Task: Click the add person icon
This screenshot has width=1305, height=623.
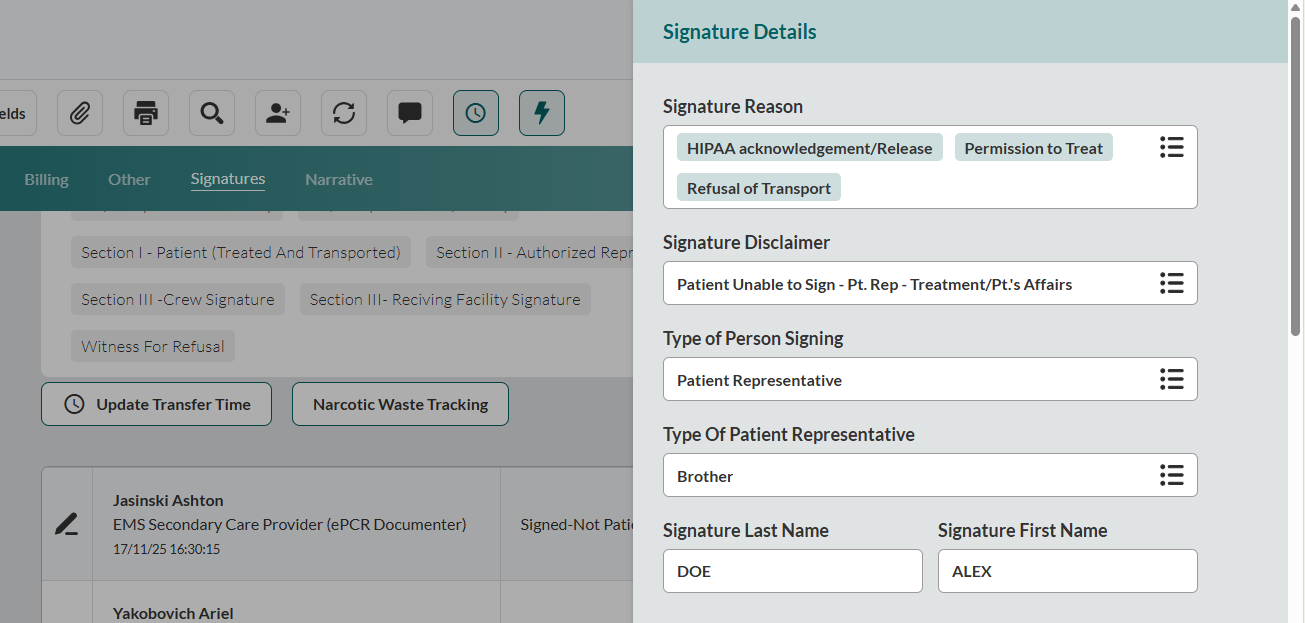Action: pos(278,113)
